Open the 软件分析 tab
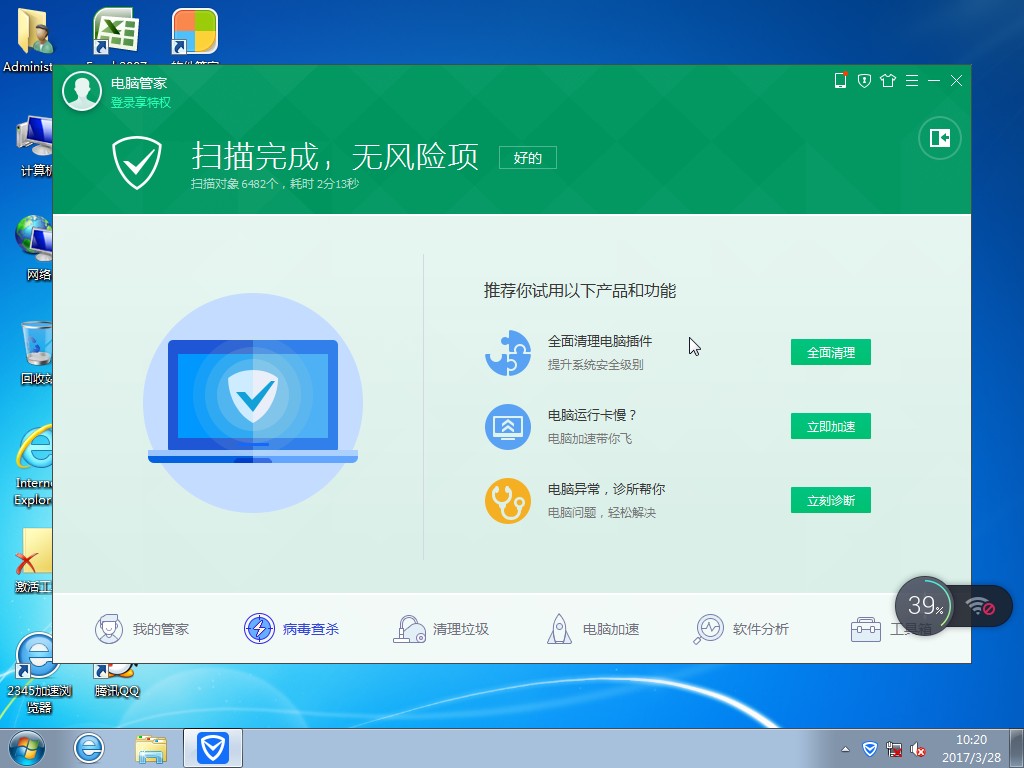Viewport: 1024px width, 768px height. click(741, 629)
